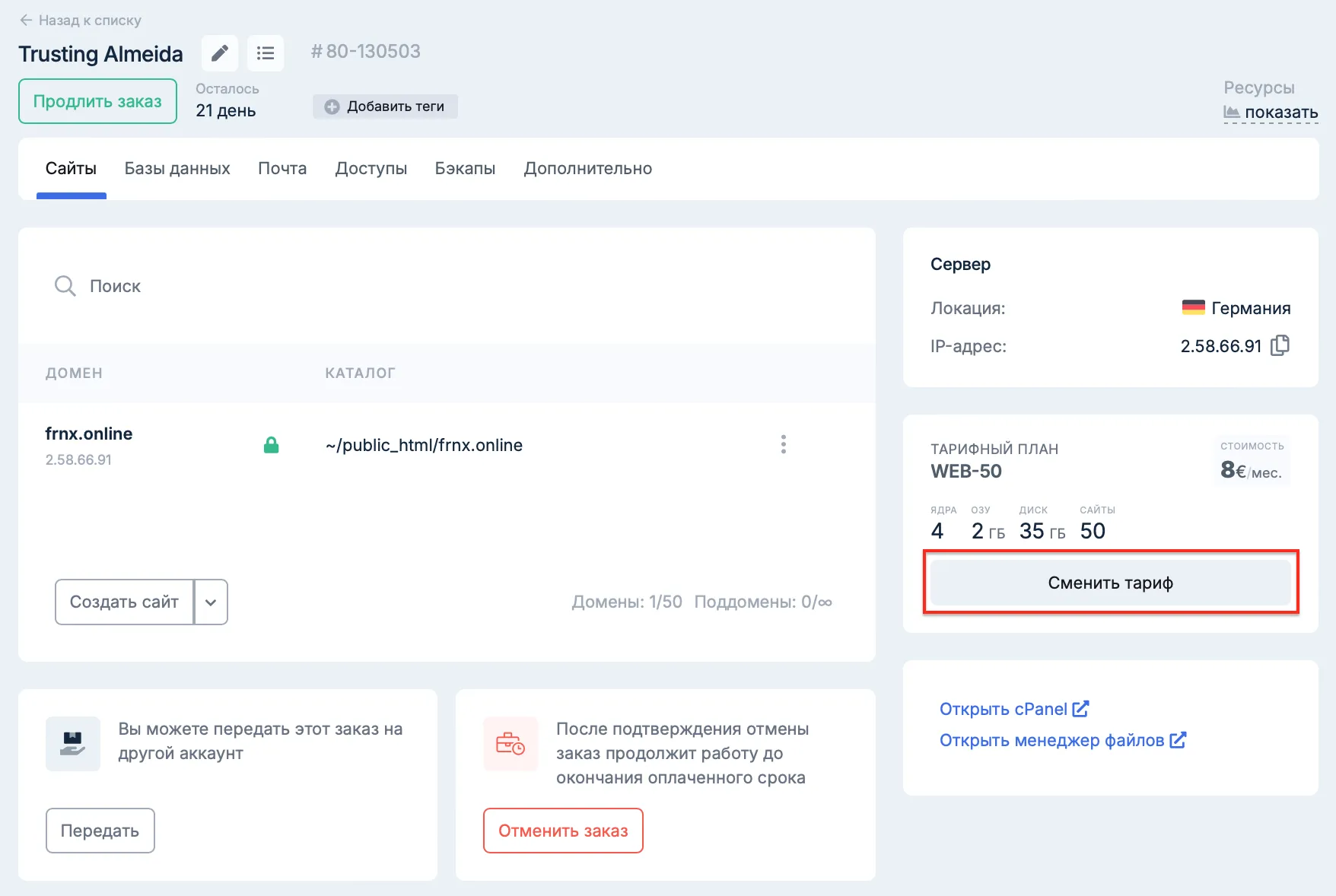This screenshot has width=1336, height=896.
Task: Click the Добавить теги button
Action: pos(385,106)
